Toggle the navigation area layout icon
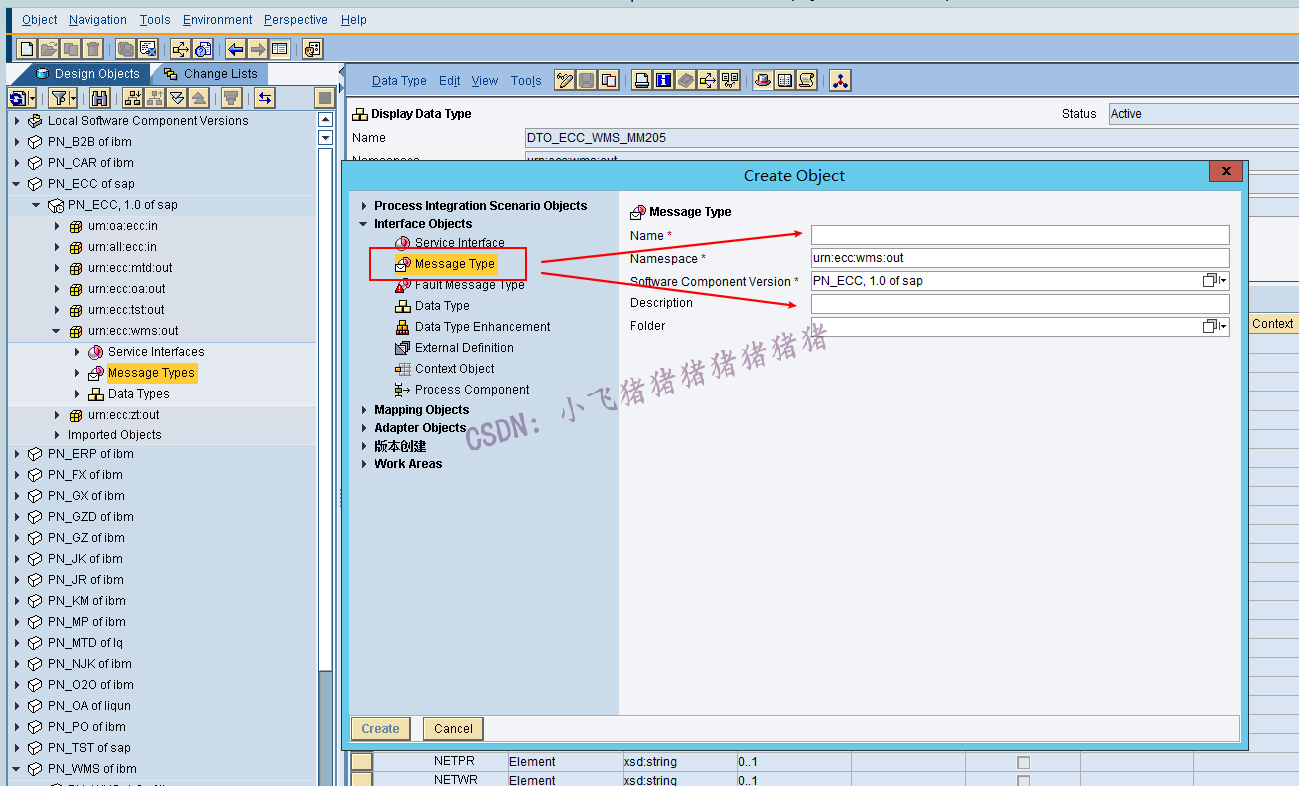 [279, 49]
